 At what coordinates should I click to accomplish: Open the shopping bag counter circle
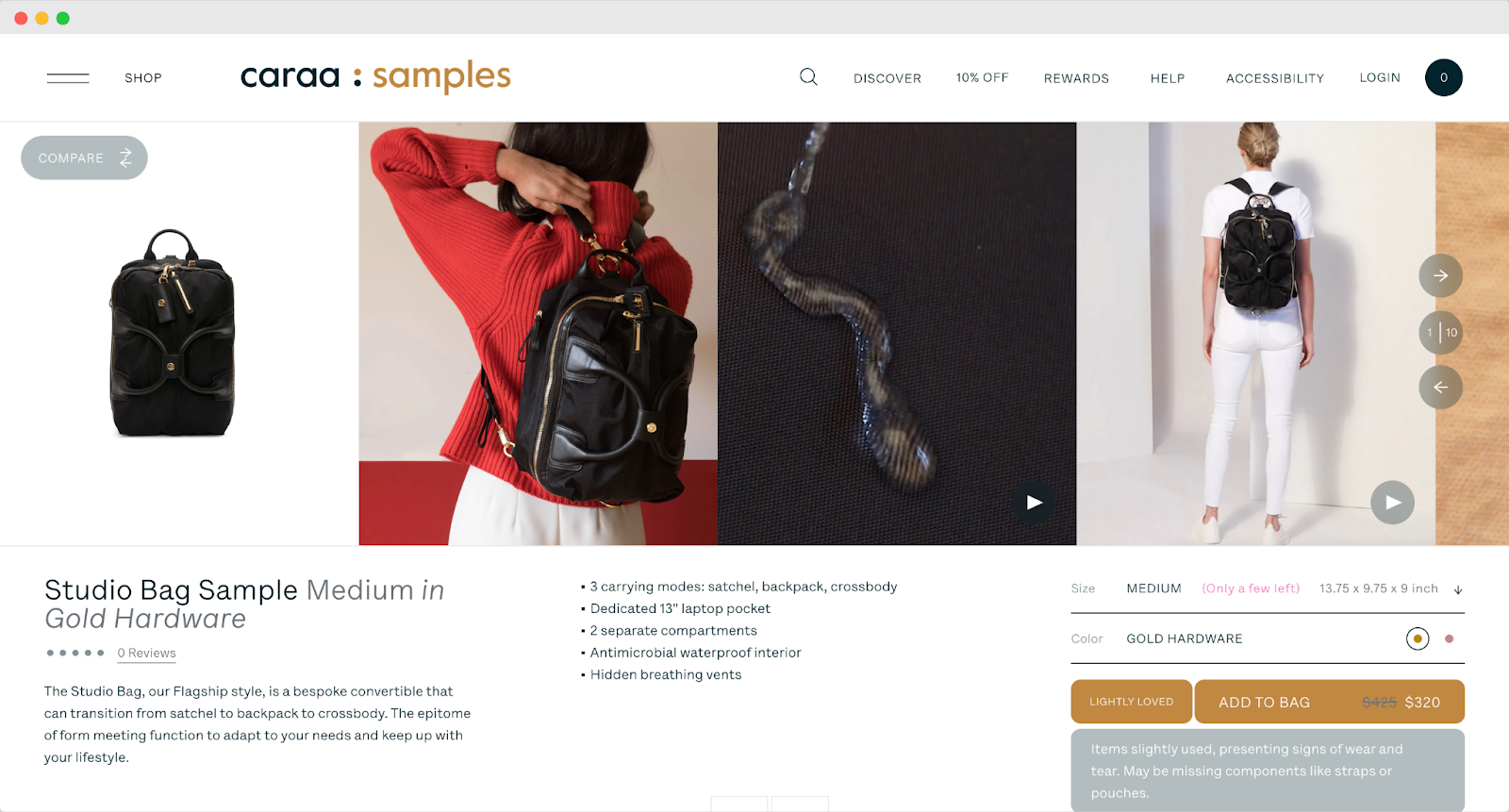click(1443, 77)
